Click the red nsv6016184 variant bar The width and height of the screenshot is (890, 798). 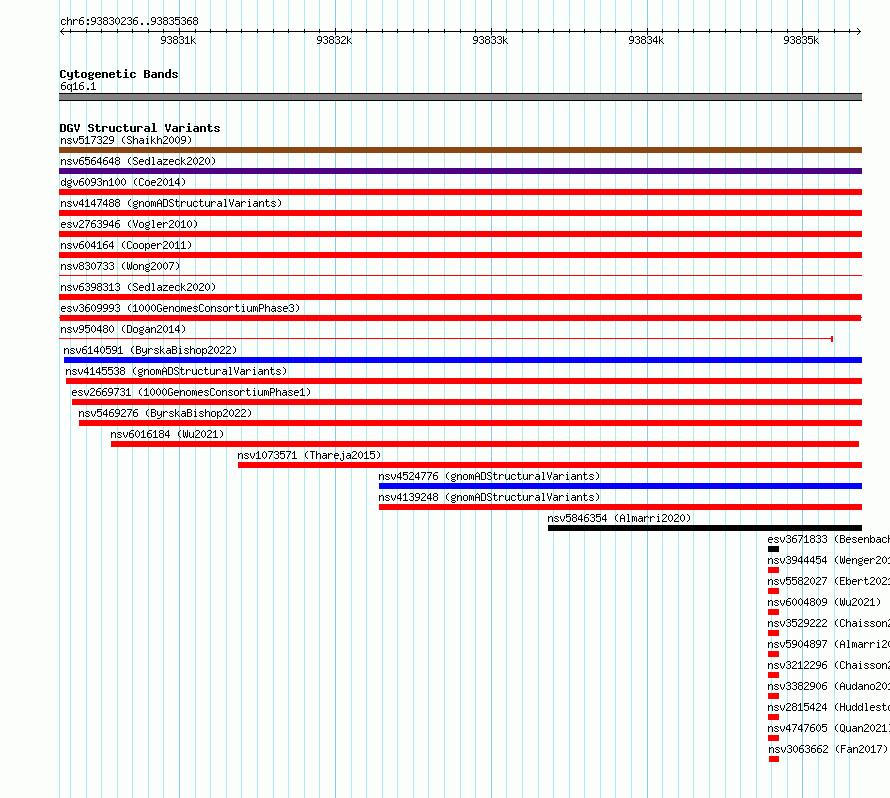click(x=485, y=444)
